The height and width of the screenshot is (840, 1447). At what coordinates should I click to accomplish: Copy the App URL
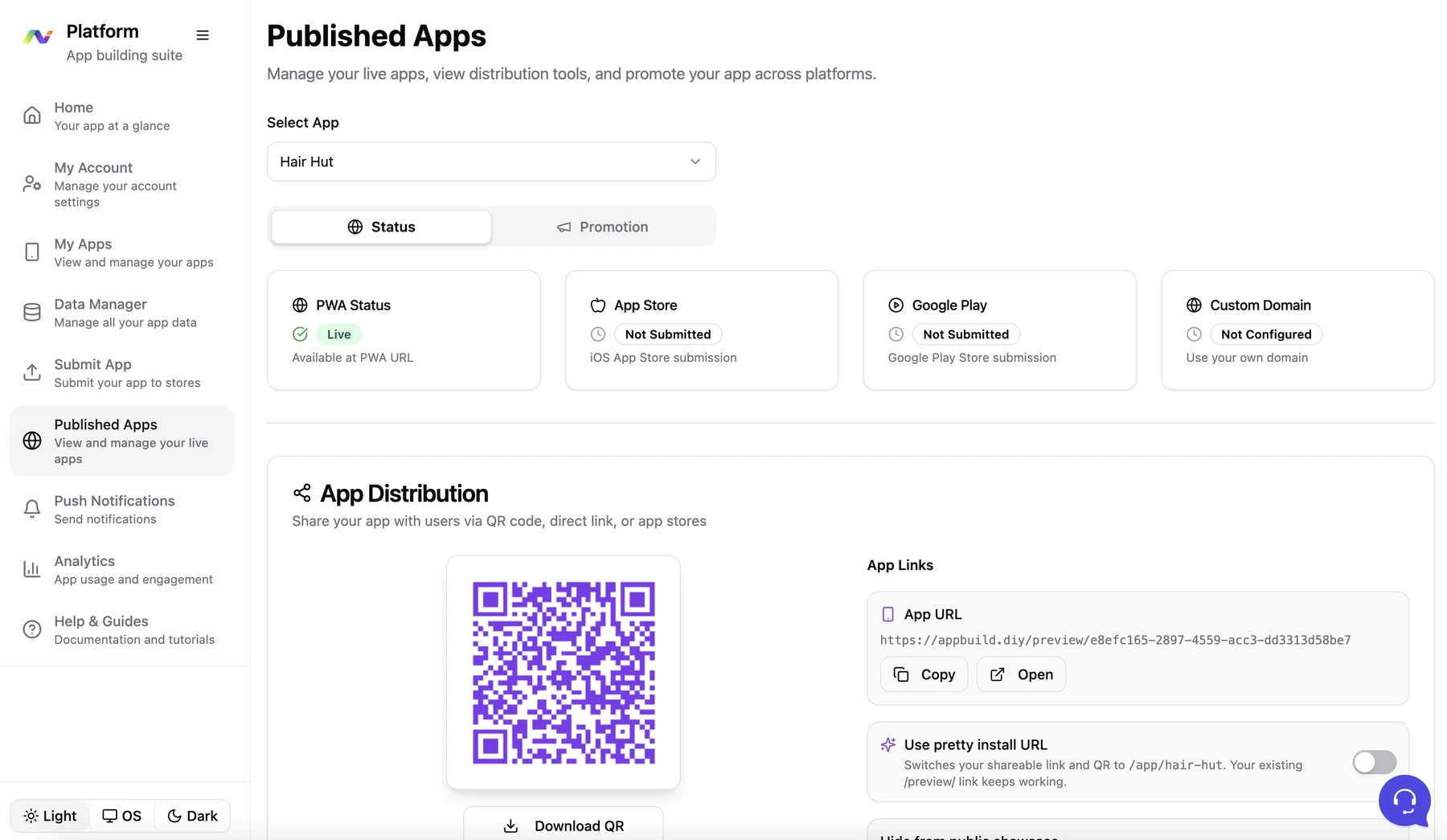click(x=924, y=674)
